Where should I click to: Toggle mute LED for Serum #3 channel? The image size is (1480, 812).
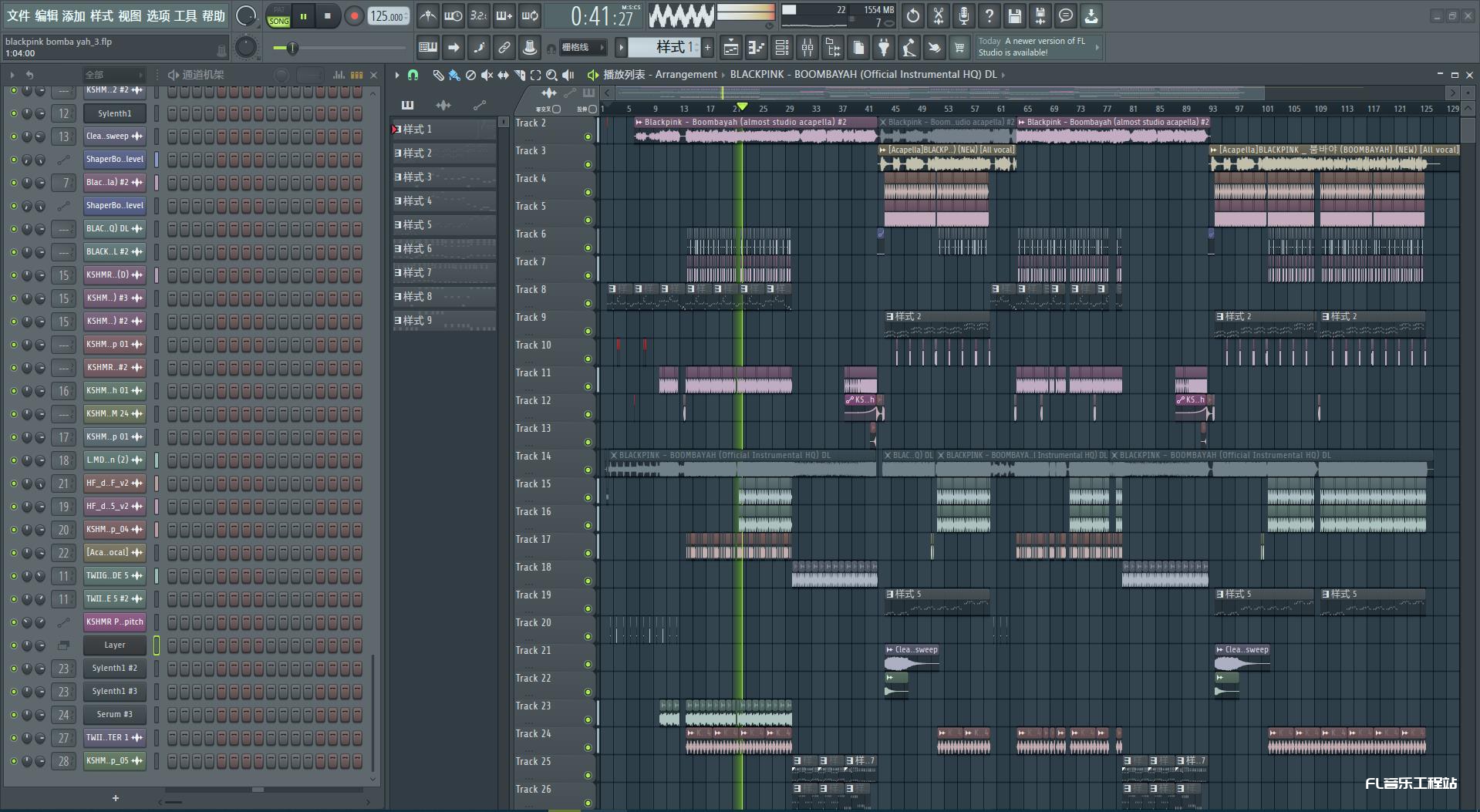point(13,715)
